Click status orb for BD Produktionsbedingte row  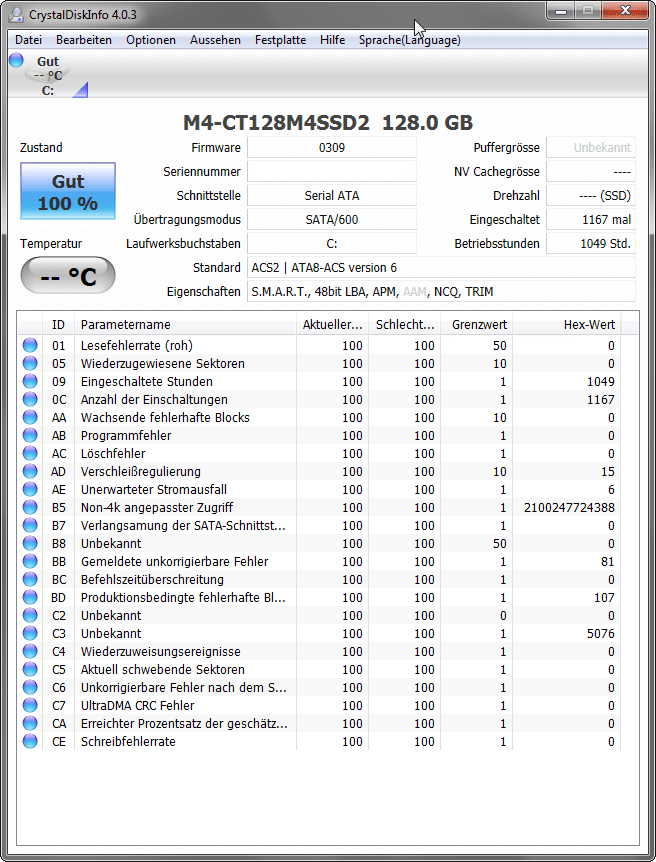tap(30, 598)
